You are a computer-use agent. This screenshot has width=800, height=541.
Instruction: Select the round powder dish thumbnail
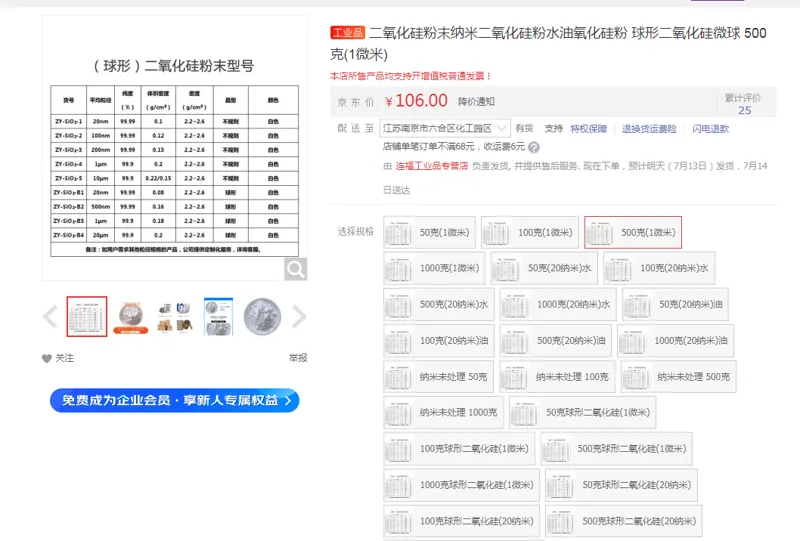[262, 316]
